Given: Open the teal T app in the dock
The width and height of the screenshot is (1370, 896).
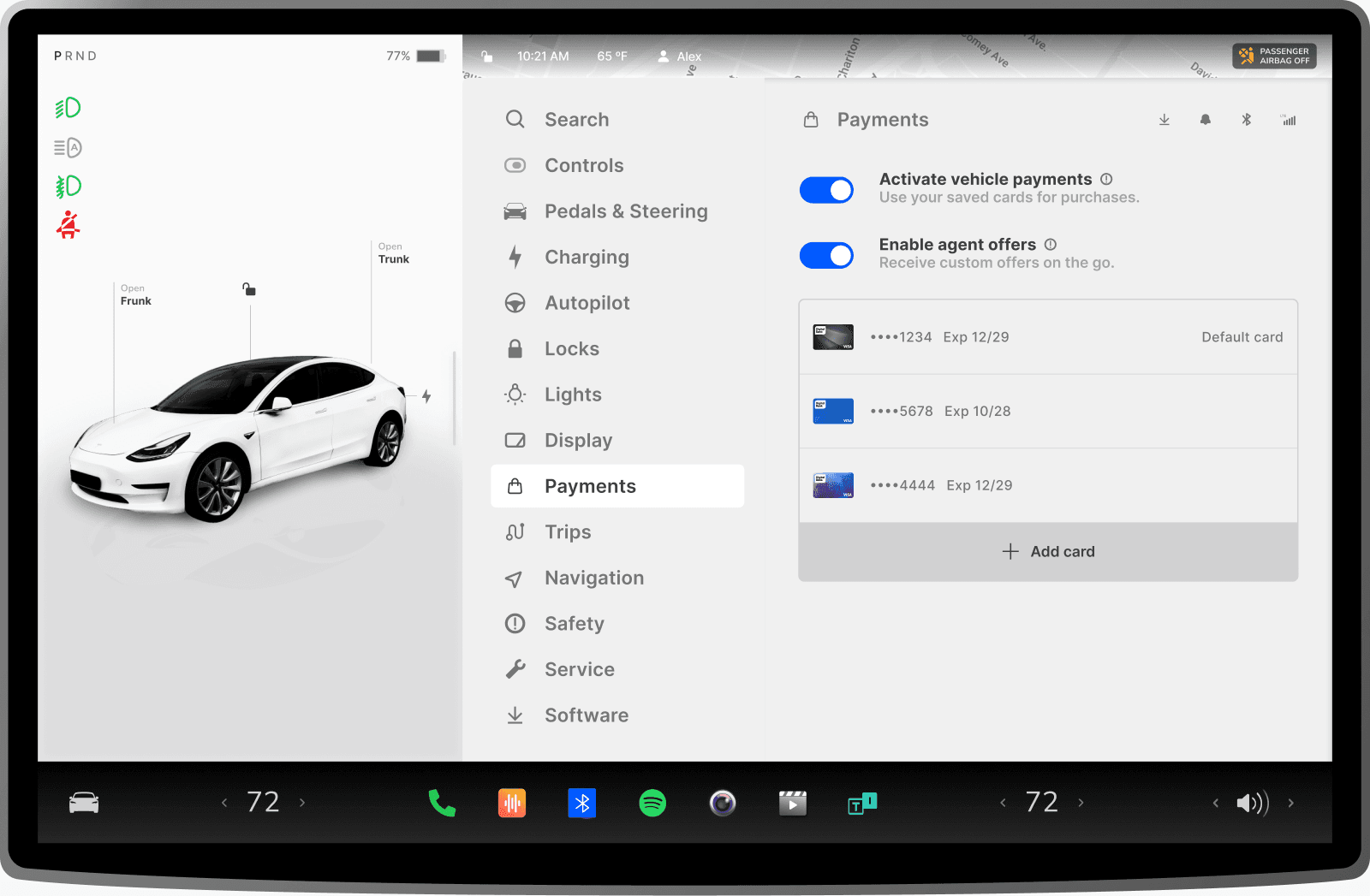Looking at the screenshot, I should (x=862, y=803).
